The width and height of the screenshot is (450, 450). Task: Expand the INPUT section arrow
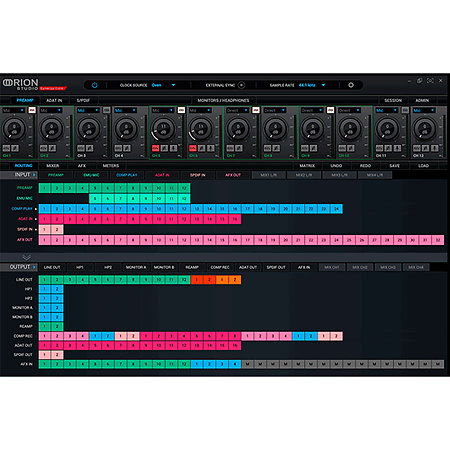34,175
